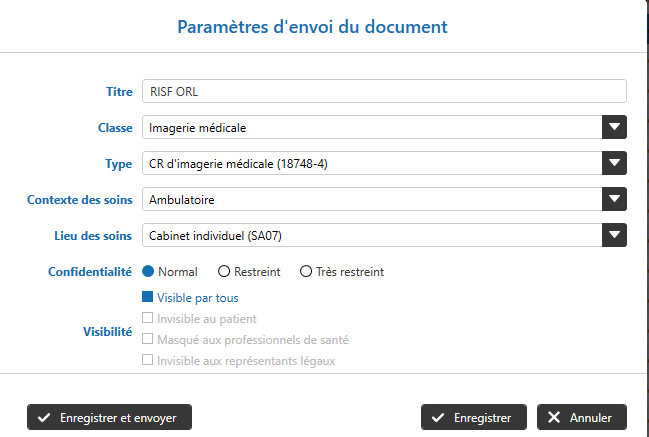
Task: Click the Paramètres d'envoi du document heading
Action: (x=312, y=26)
